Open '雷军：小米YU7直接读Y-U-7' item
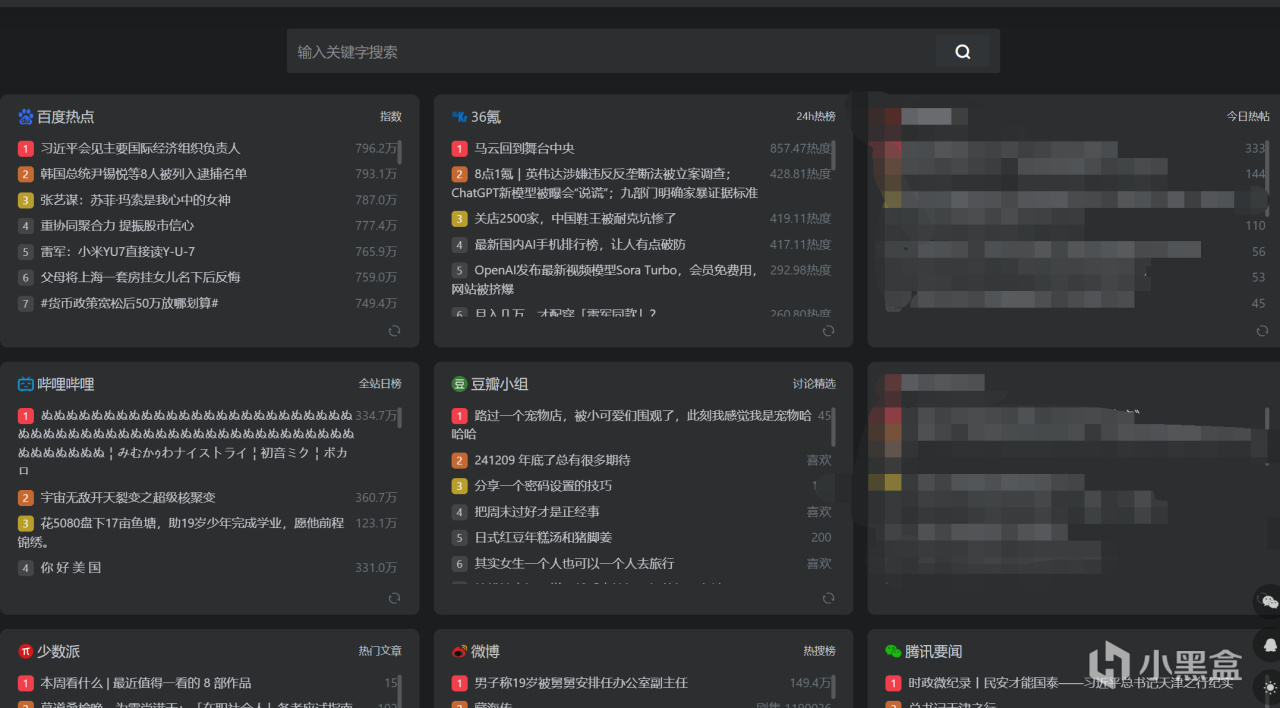 coord(117,252)
